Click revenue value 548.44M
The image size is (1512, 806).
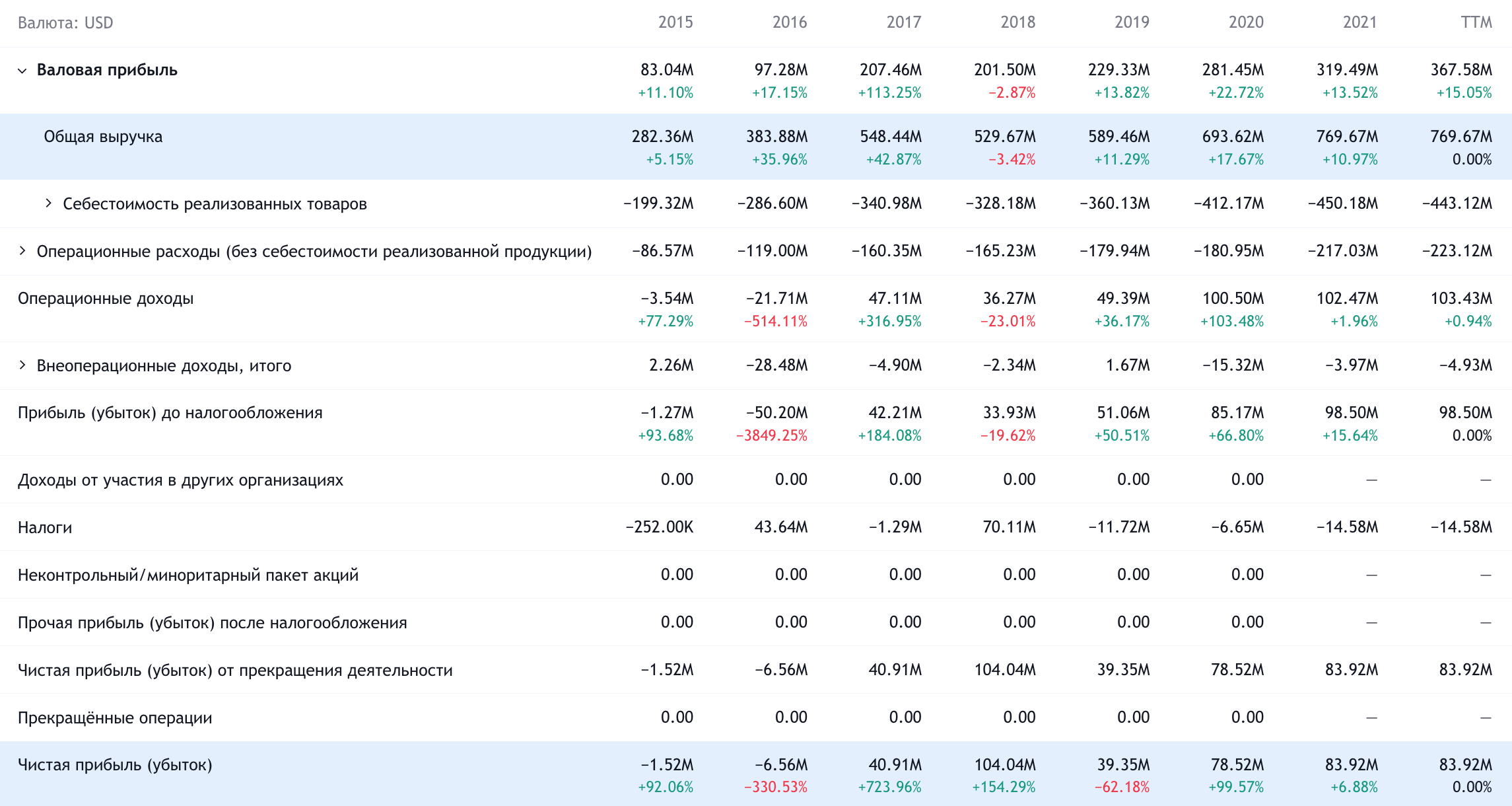point(891,137)
